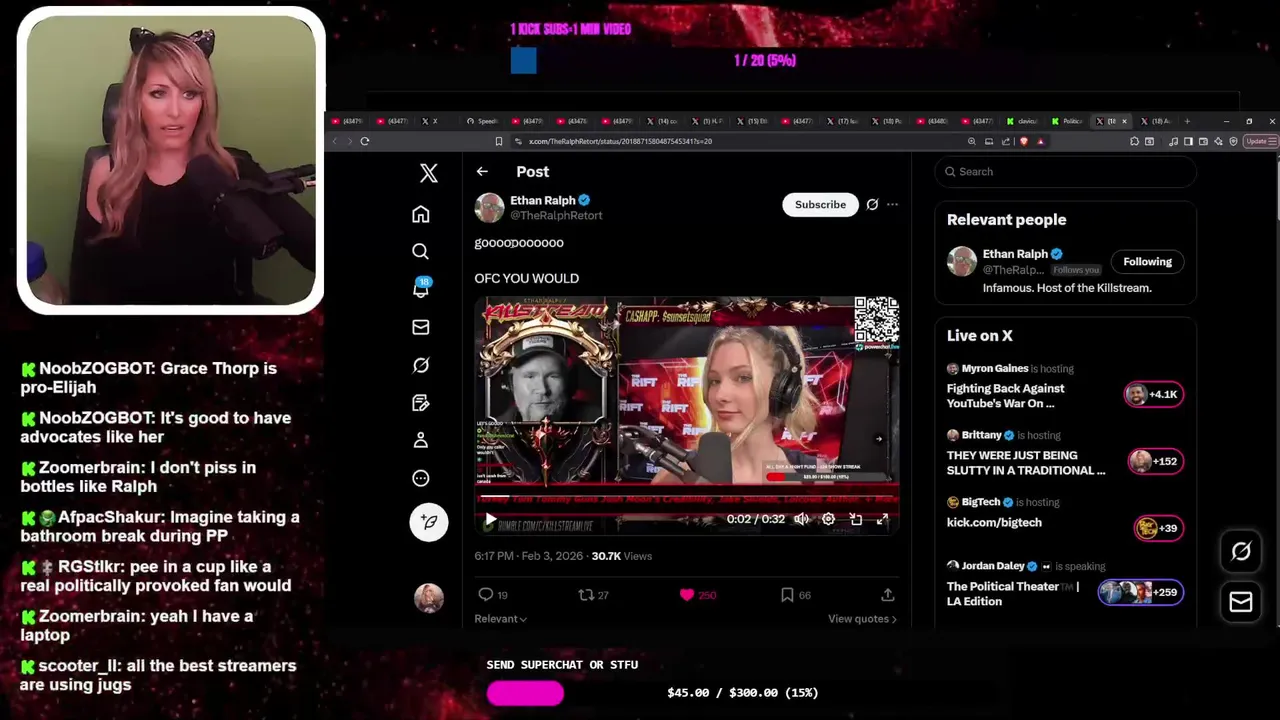Open the Profile person icon
Image resolution: width=1280 pixels, height=720 pixels.
pyautogui.click(x=421, y=440)
